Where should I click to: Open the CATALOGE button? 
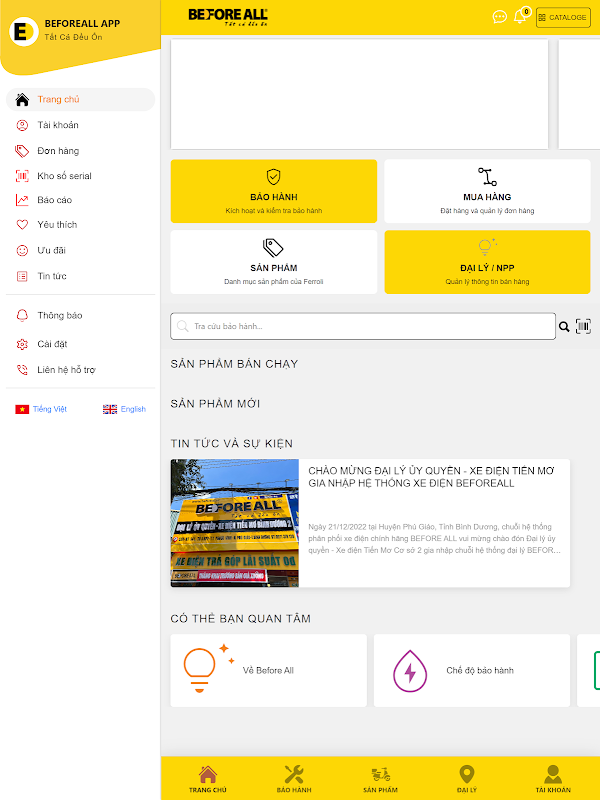pos(563,17)
